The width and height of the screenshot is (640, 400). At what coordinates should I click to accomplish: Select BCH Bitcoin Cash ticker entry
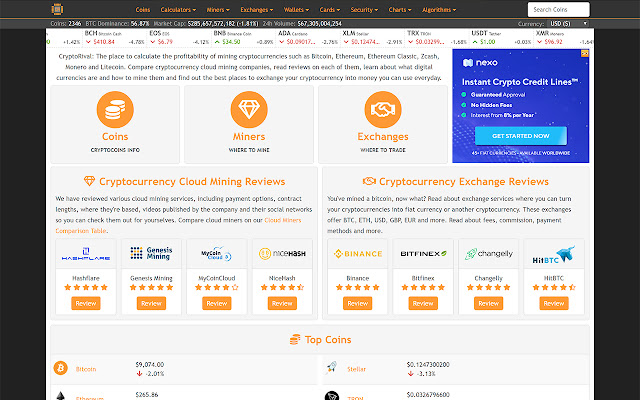coord(114,38)
